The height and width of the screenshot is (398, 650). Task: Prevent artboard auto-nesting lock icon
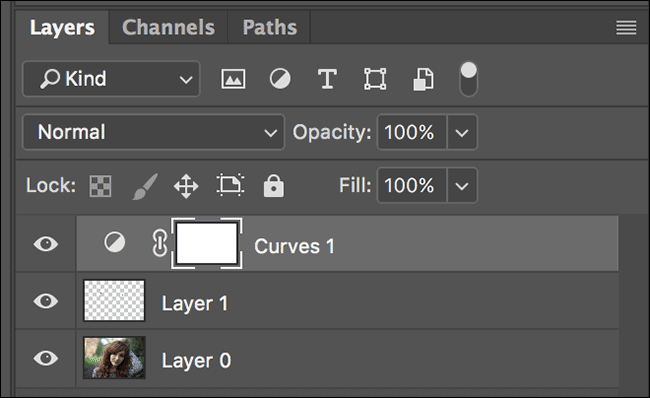230,185
